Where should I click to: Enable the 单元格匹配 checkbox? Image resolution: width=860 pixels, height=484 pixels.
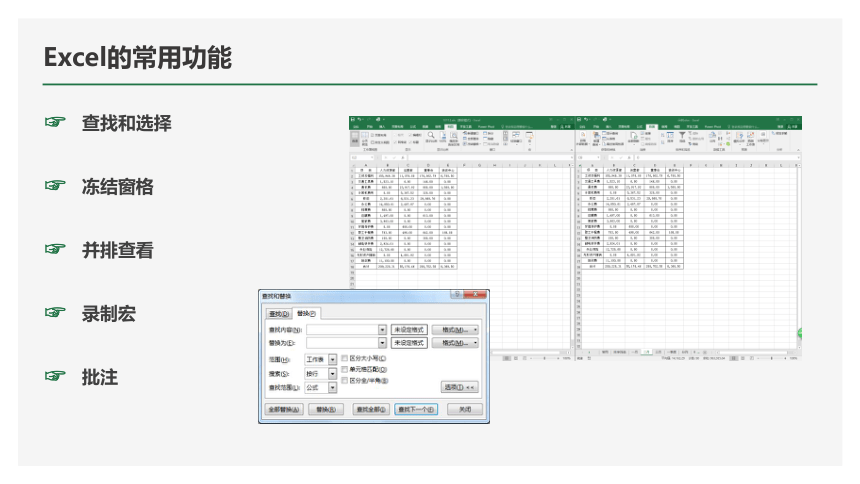pyautogui.click(x=345, y=369)
